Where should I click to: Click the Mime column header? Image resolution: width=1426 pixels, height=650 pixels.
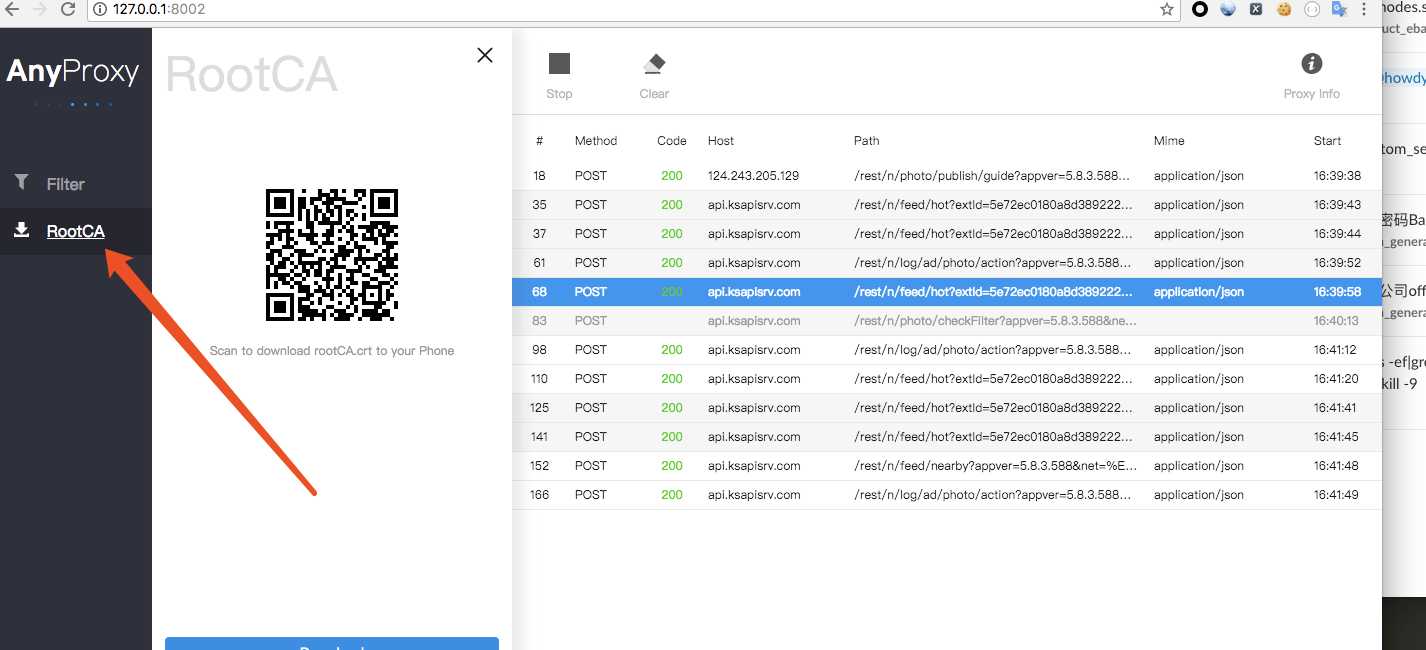tap(1169, 141)
